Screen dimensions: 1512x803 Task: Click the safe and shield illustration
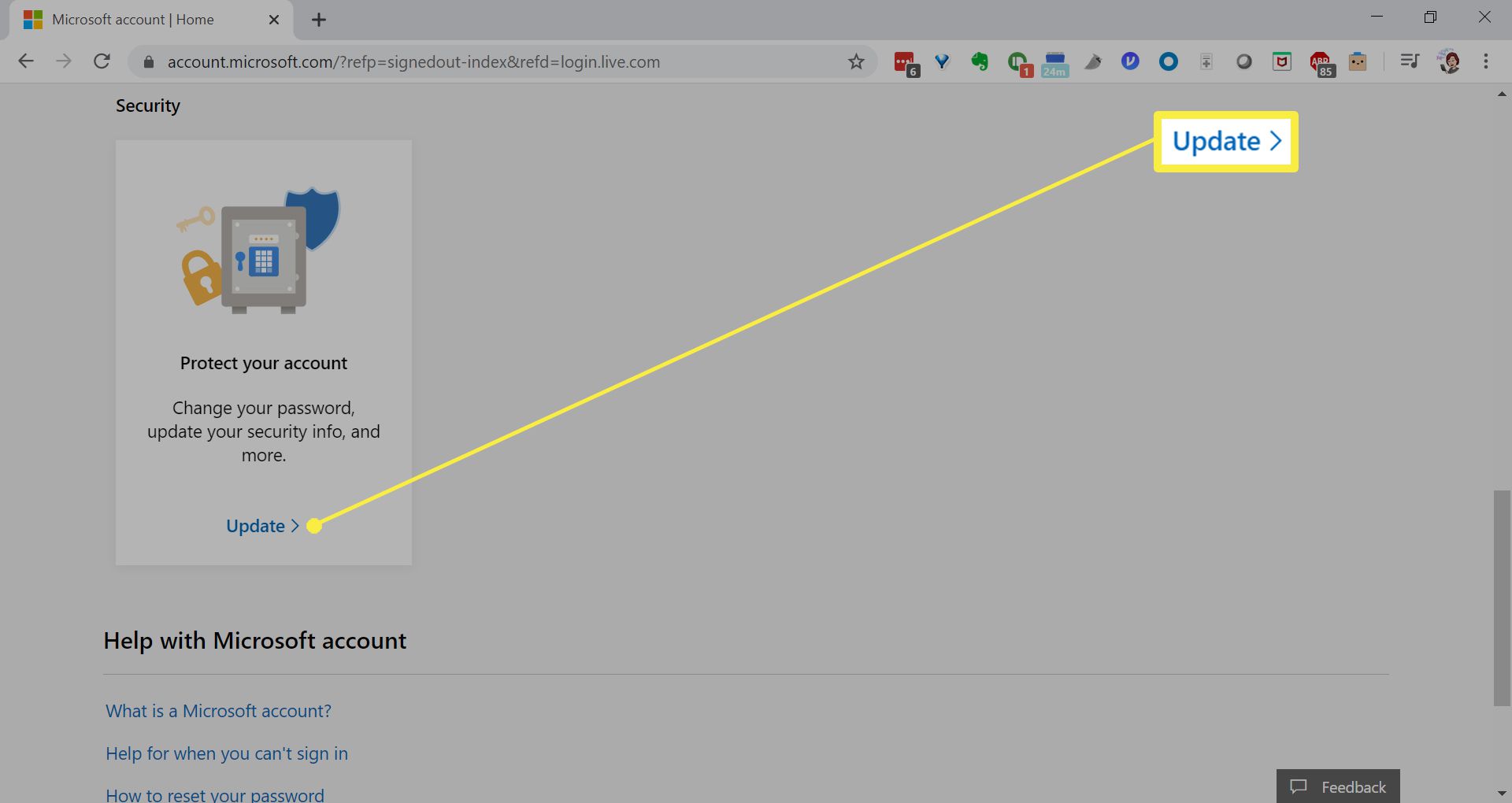[260, 250]
